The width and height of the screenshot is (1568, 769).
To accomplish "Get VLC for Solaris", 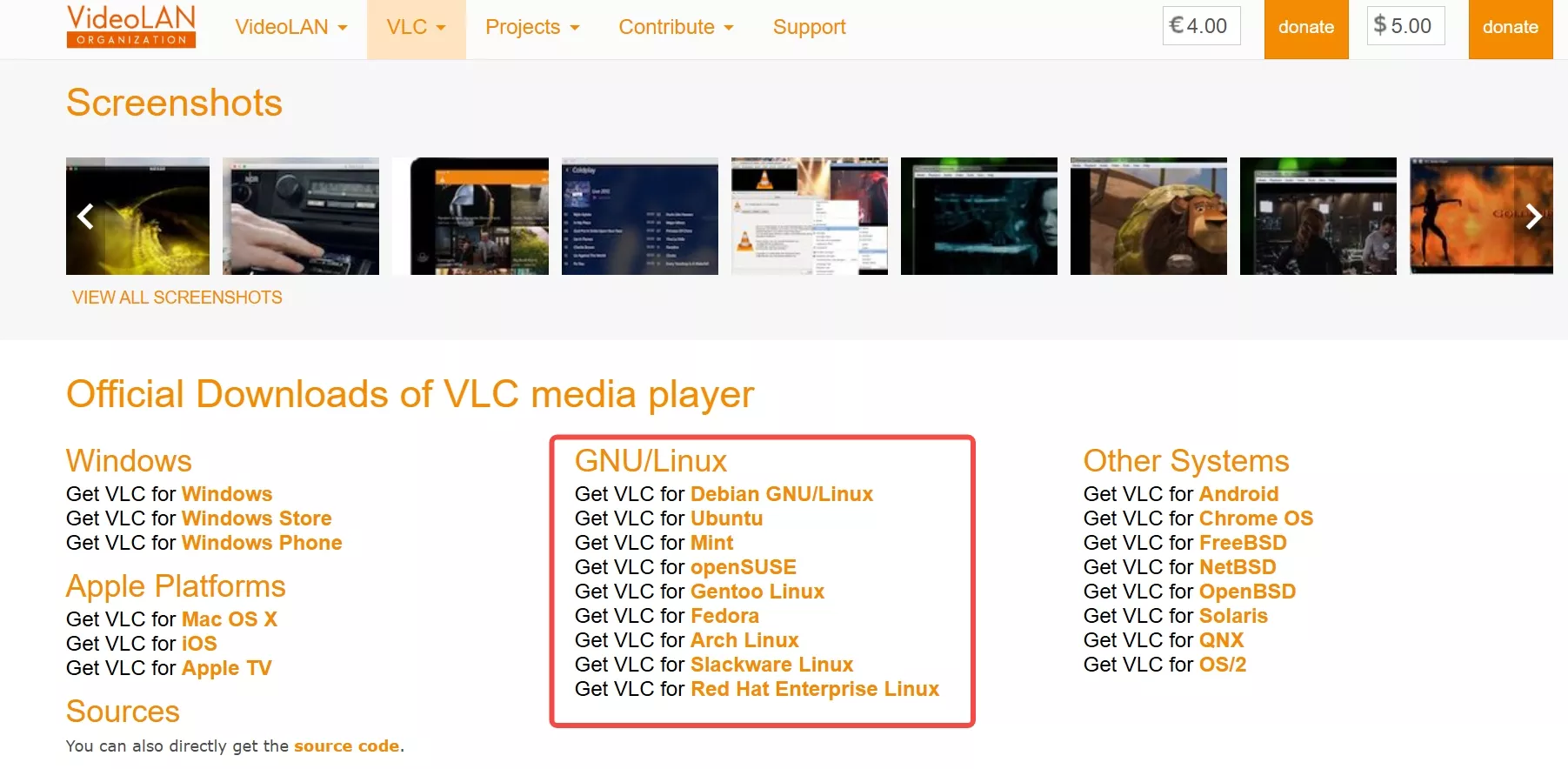I will tap(1234, 616).
